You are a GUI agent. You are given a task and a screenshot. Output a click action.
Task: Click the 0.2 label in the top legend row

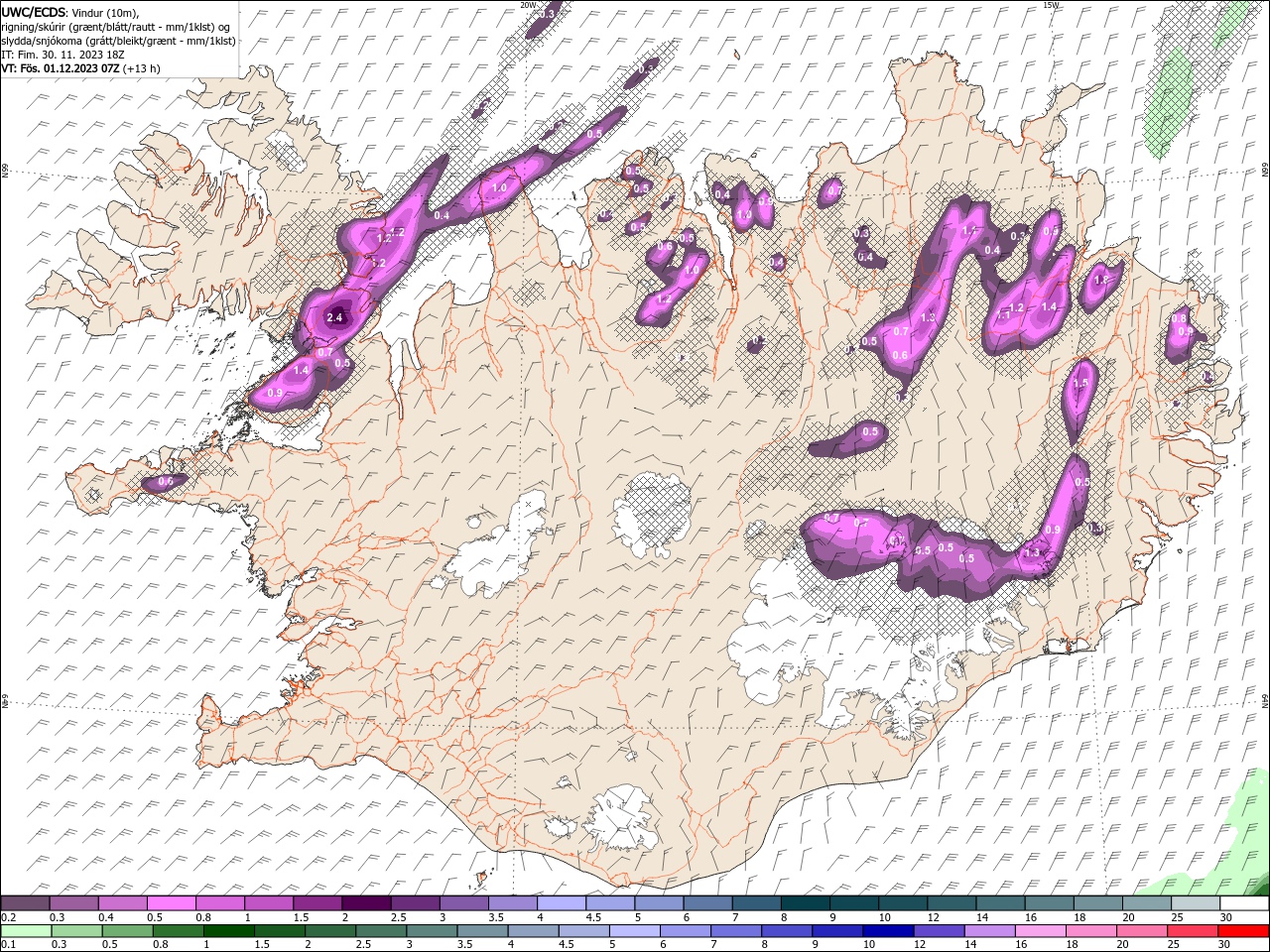[9, 917]
